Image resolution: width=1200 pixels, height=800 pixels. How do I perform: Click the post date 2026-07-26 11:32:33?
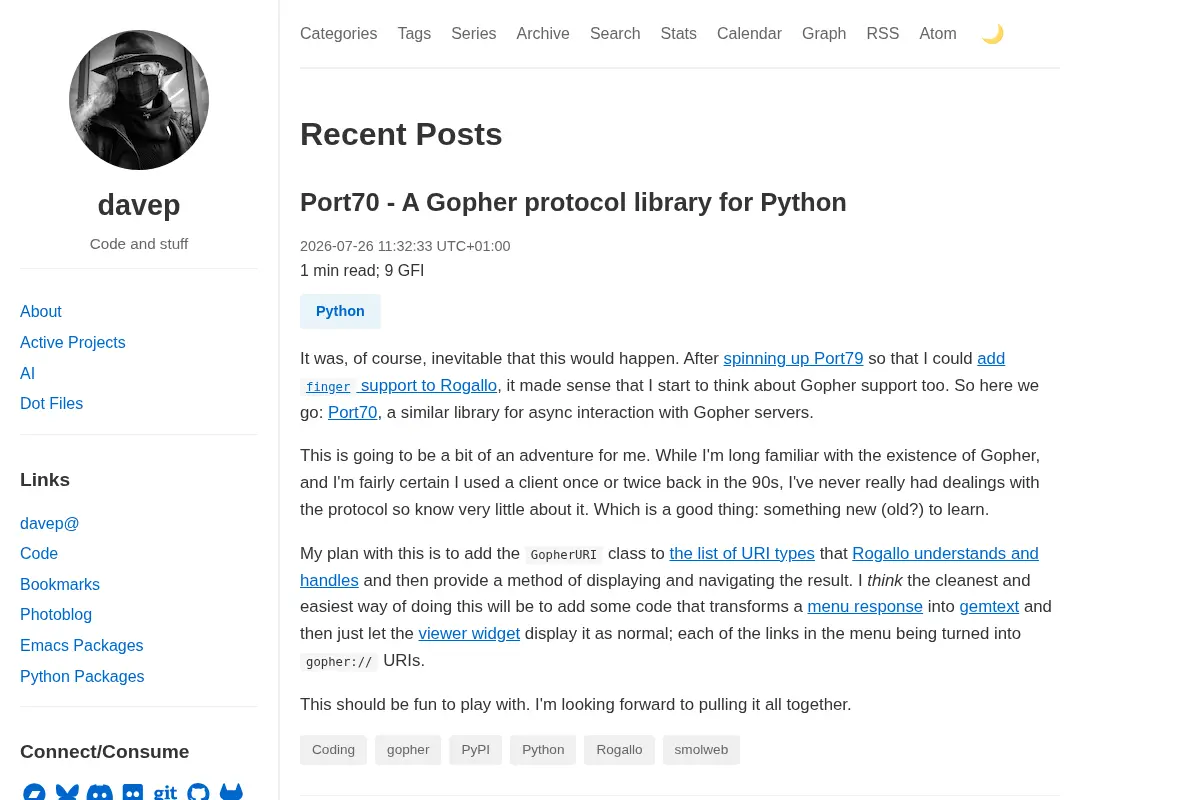(405, 246)
